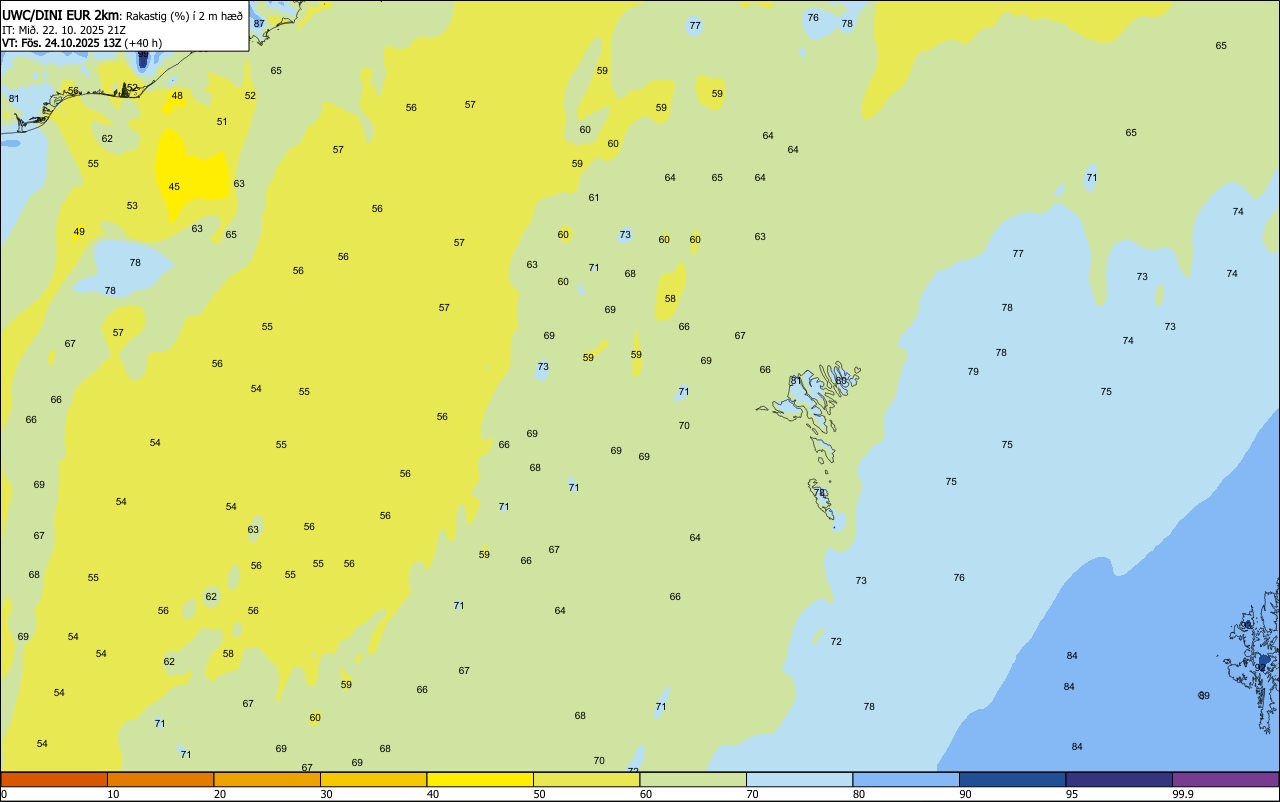Click the humidity value '51' on the map
The width and height of the screenshot is (1280, 802).
(x=222, y=122)
